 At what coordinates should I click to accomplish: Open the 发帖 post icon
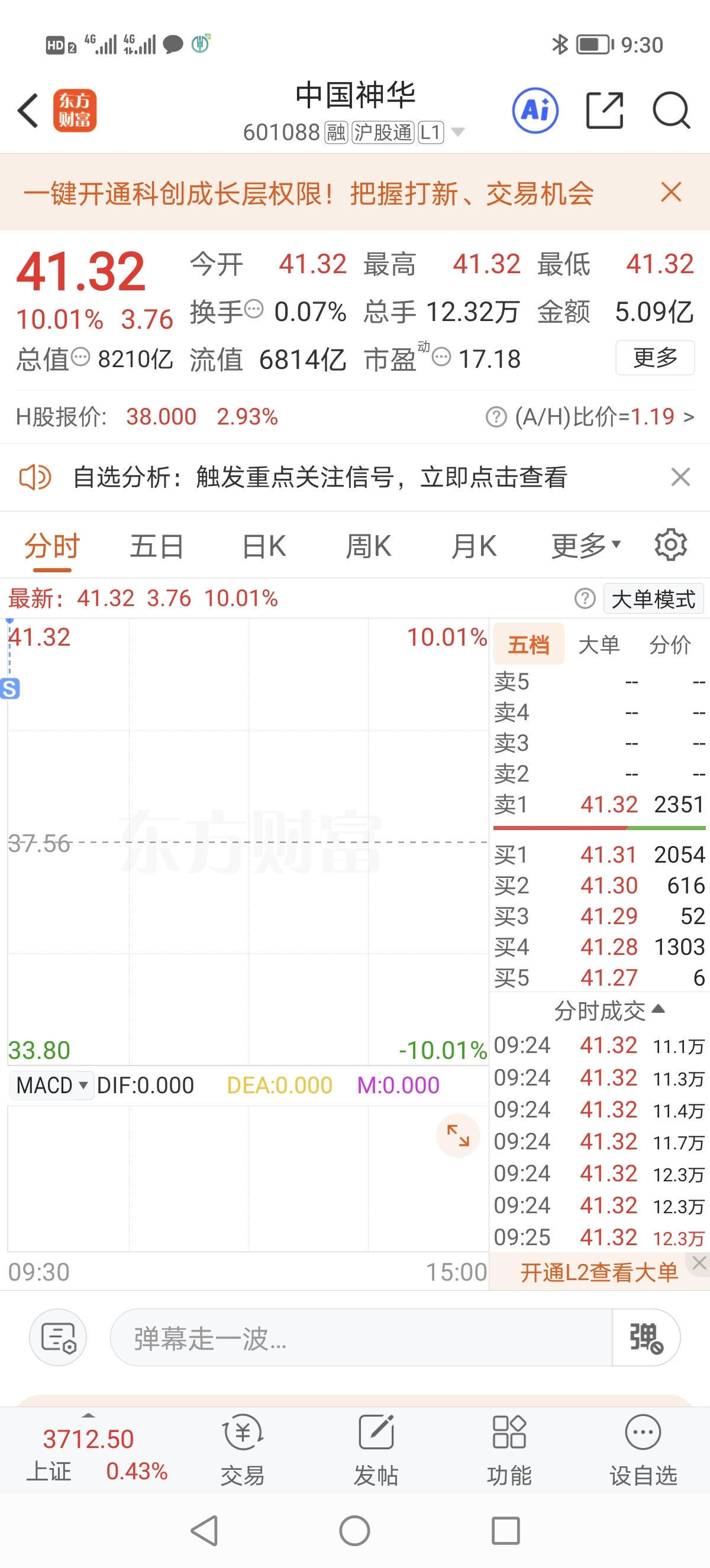point(376,1450)
